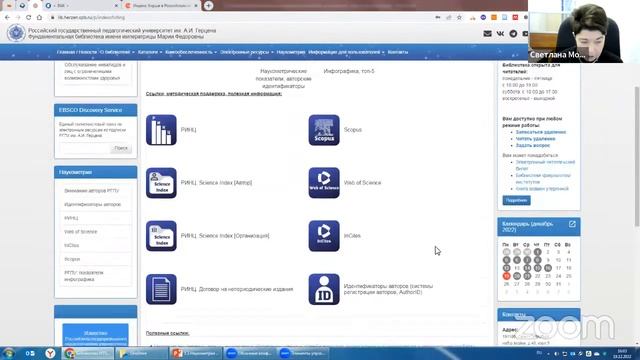Expand the Книгообеспеченность menu dropdown
Viewport: 640px width, 360px height.
[191, 52]
